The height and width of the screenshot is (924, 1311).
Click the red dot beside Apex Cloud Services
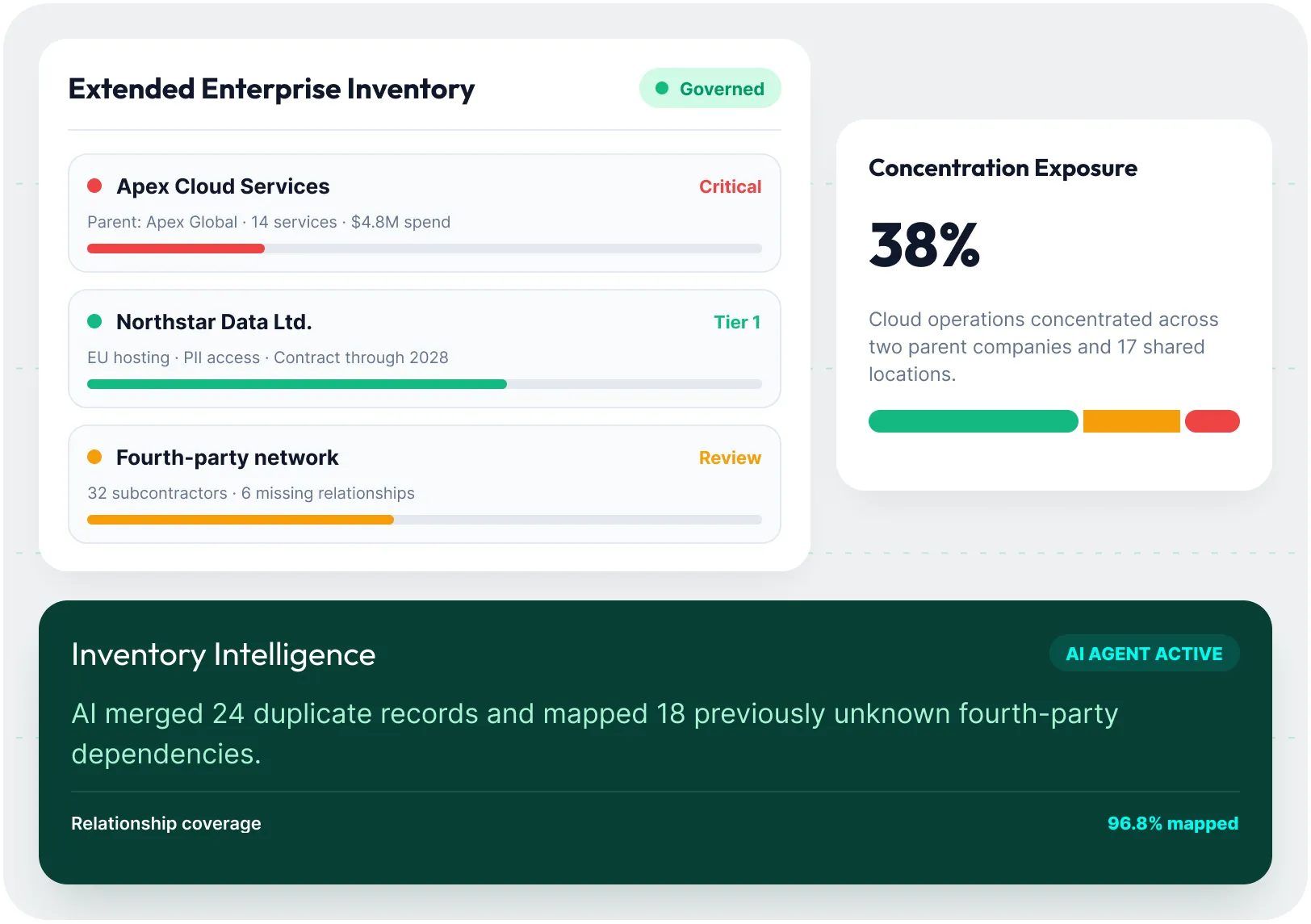point(94,186)
